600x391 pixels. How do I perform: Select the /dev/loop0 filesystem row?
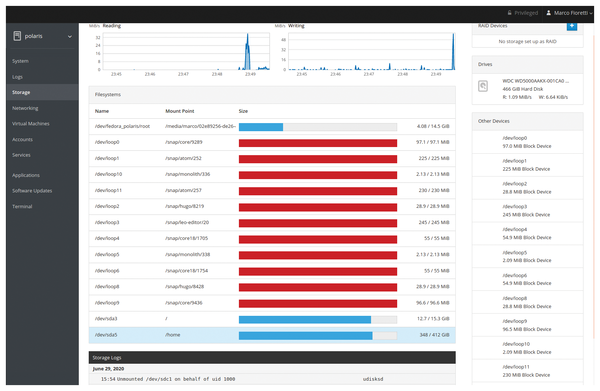(x=272, y=142)
